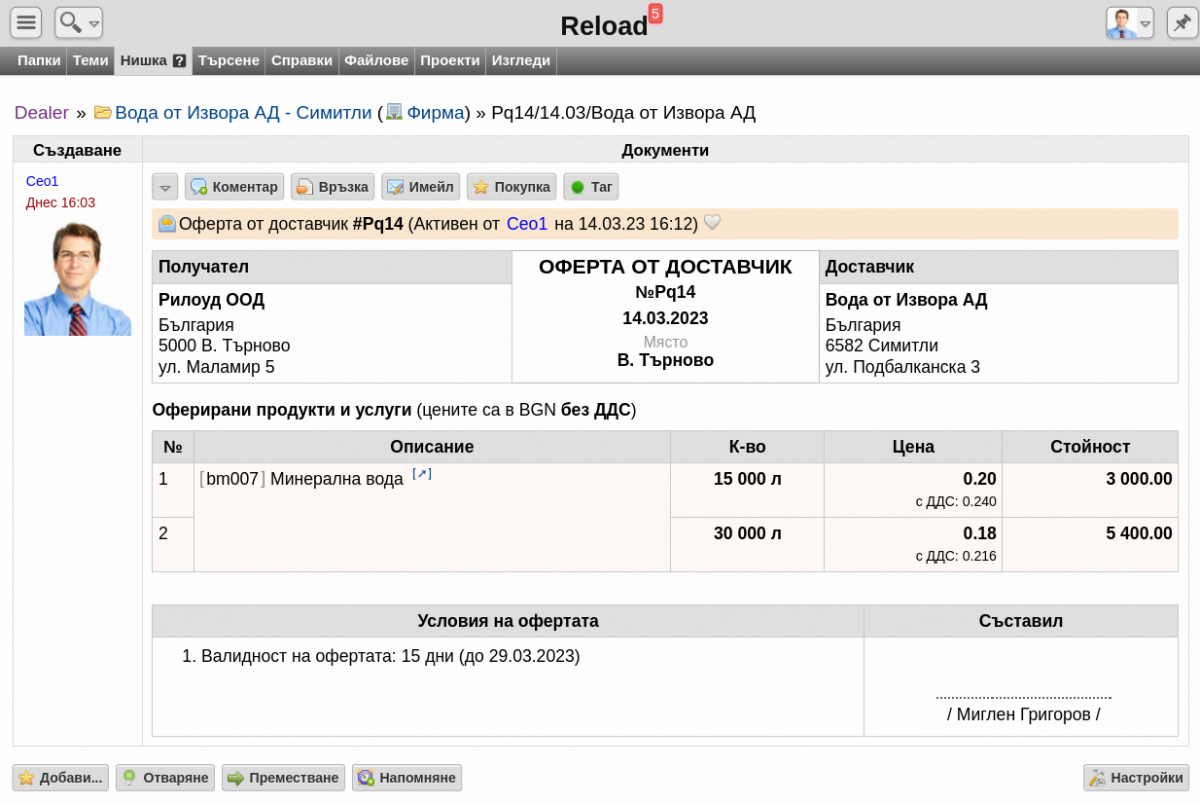Viewport: 1200px width, 804px height.
Task: Click the Преместване button
Action: pos(283,778)
